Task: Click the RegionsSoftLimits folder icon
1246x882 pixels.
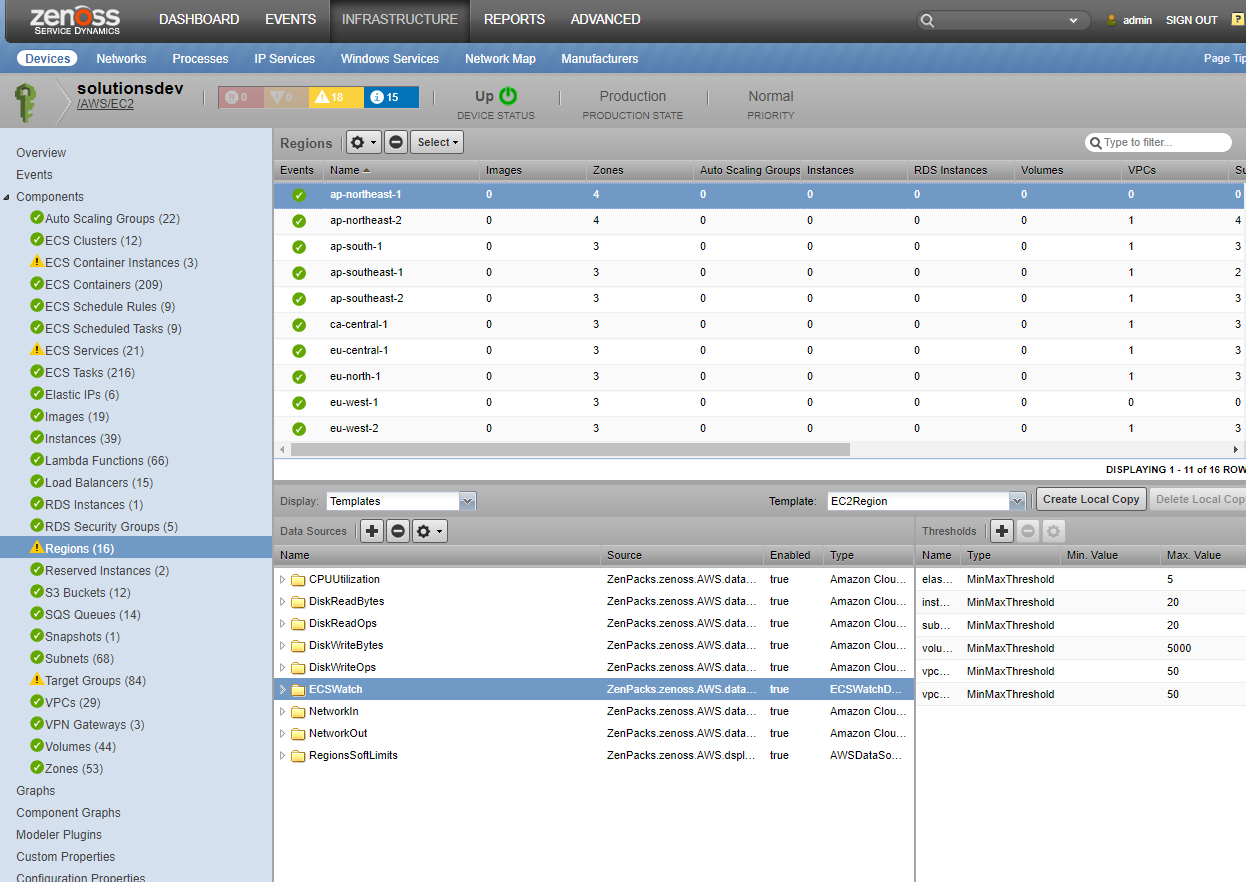Action: 298,756
